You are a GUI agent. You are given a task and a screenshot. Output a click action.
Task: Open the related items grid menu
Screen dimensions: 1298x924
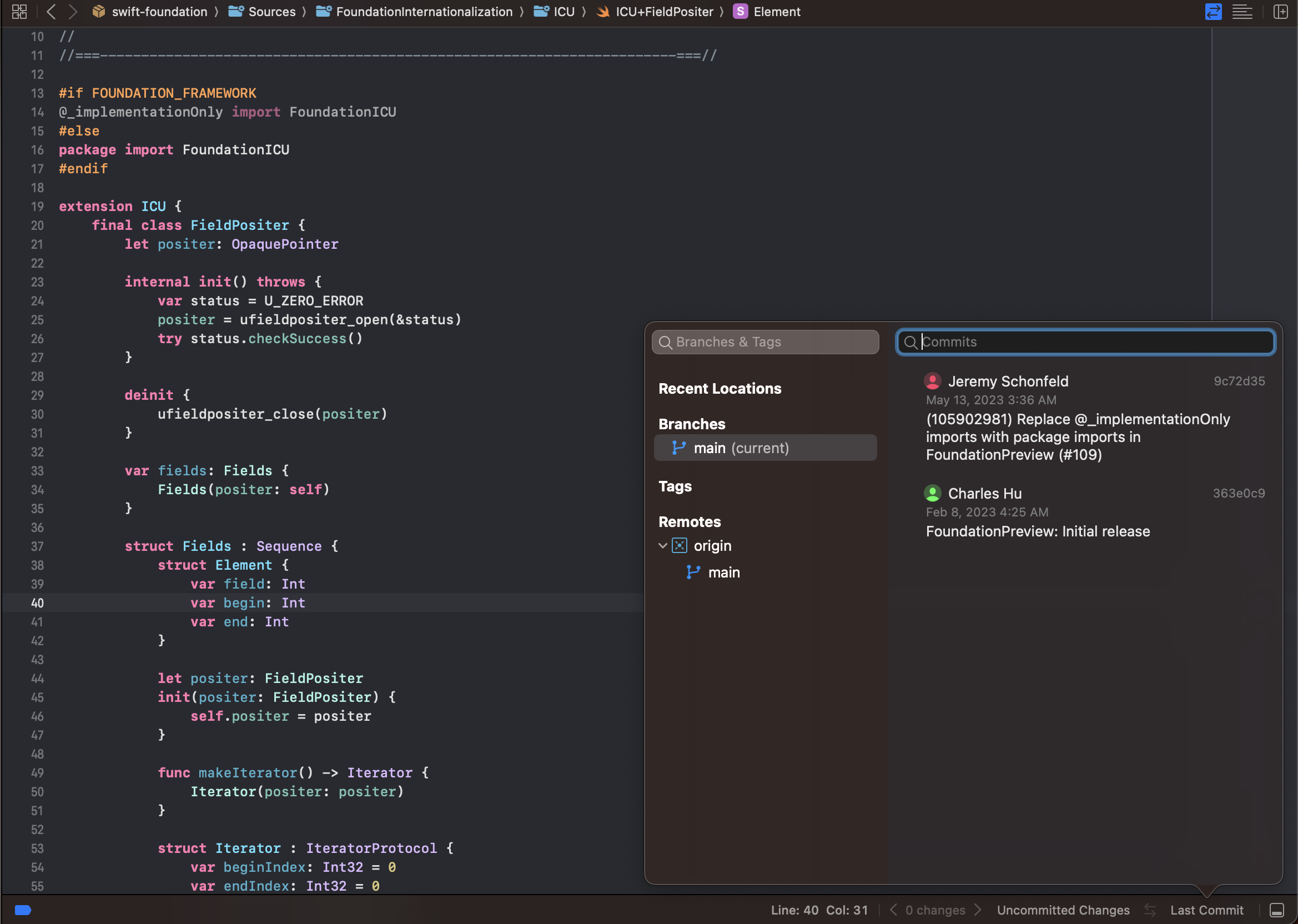point(19,11)
